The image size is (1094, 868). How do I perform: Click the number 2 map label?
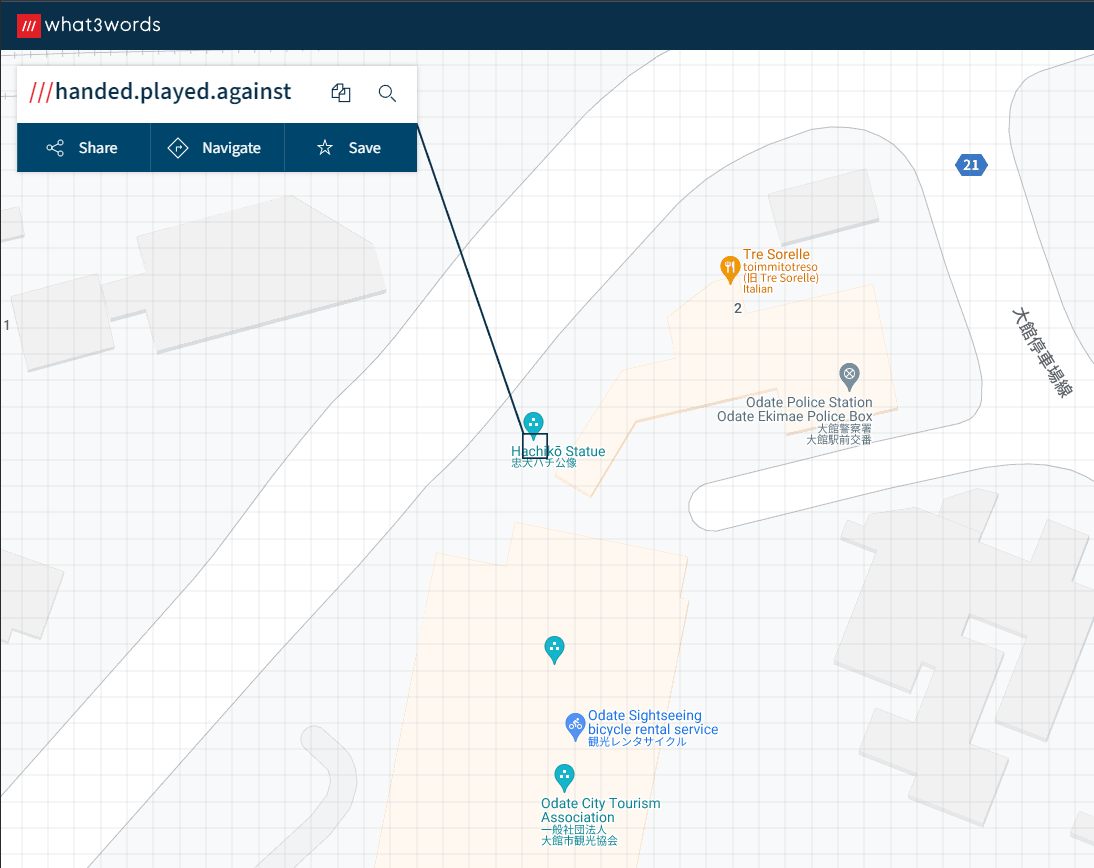point(737,308)
